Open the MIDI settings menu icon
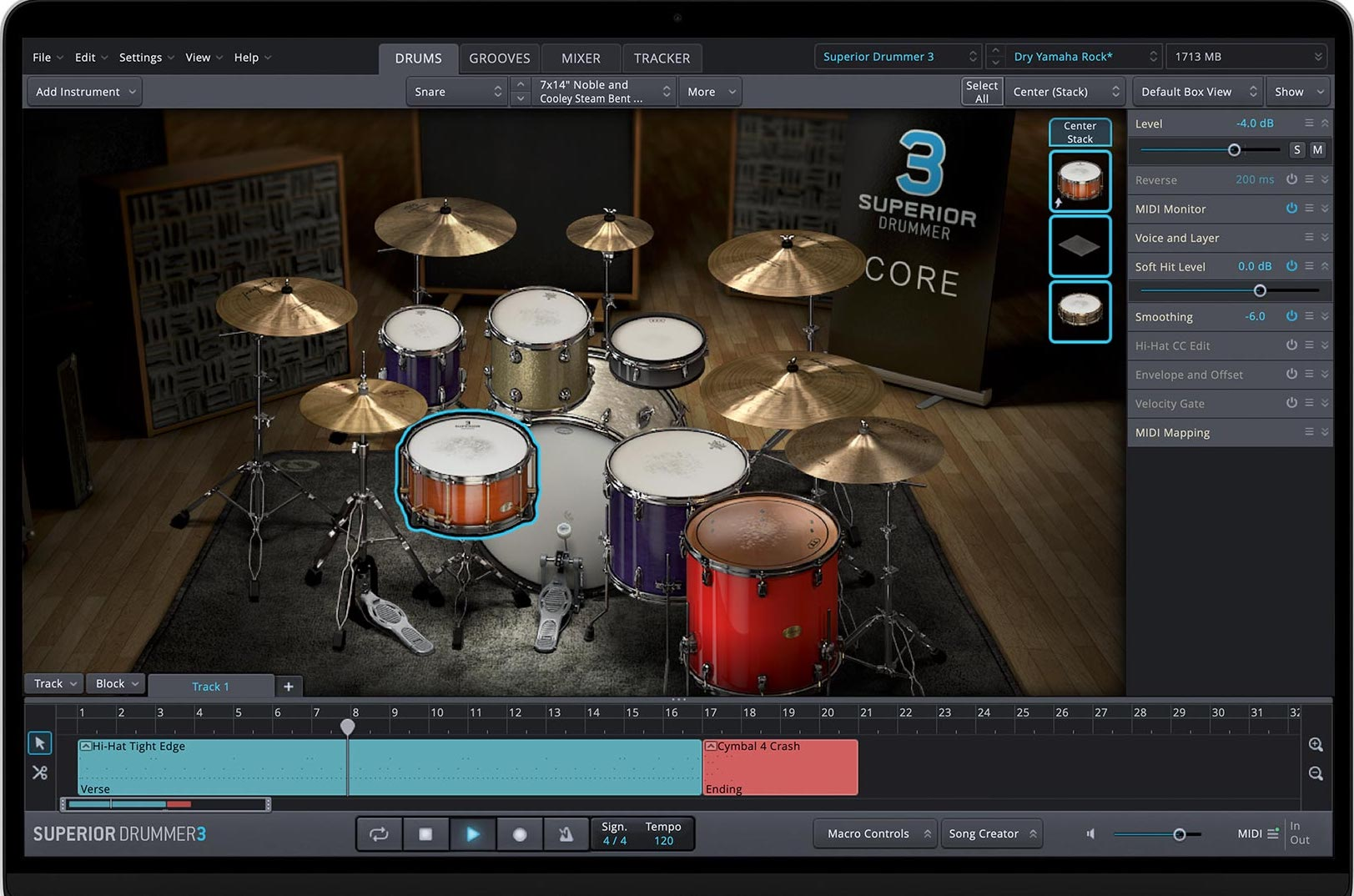 click(x=1273, y=833)
